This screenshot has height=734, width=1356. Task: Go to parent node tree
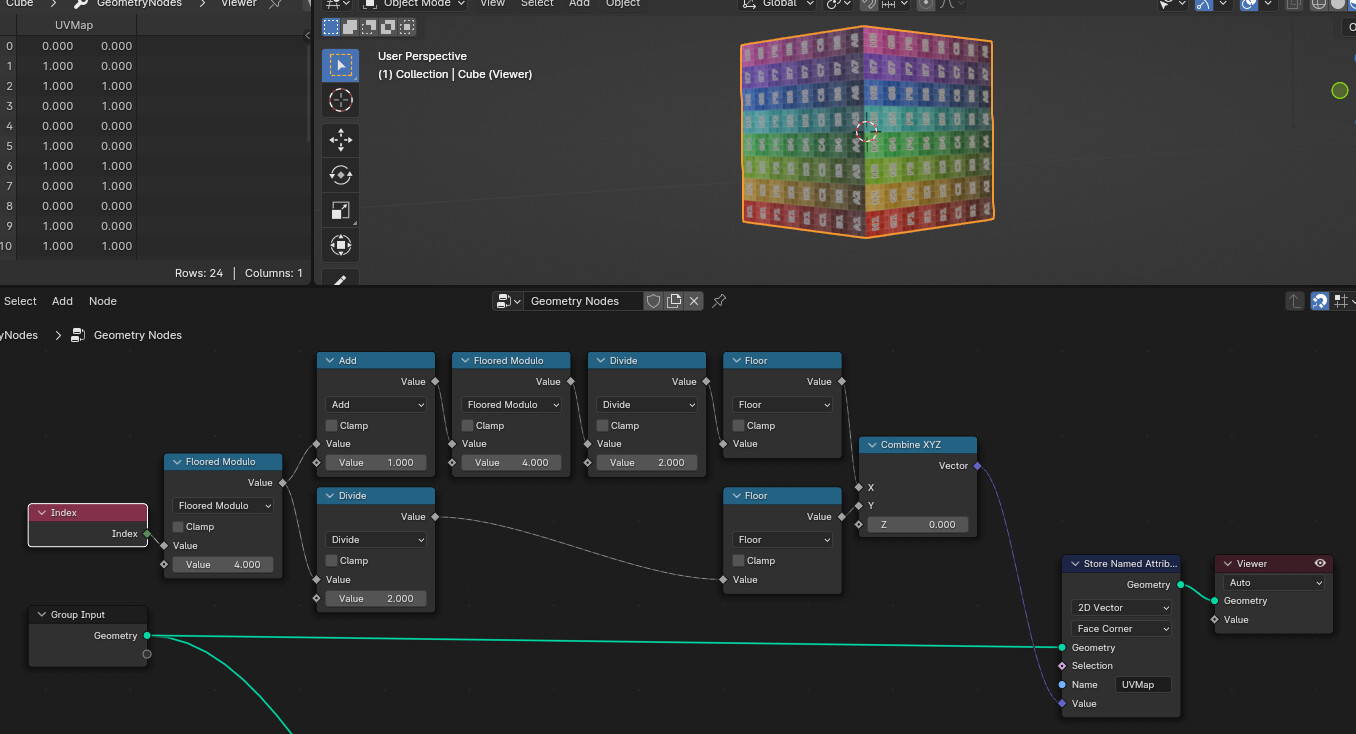coord(1295,301)
